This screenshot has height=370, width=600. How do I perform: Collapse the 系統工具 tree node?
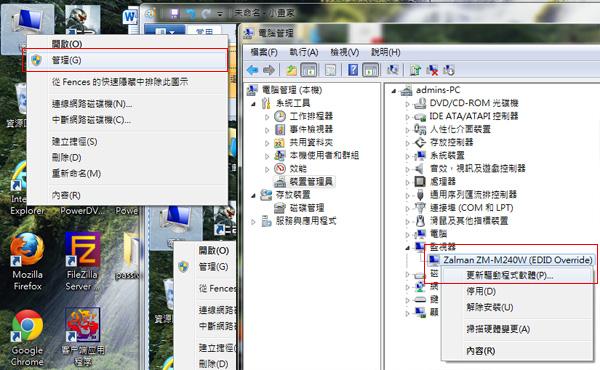point(253,104)
